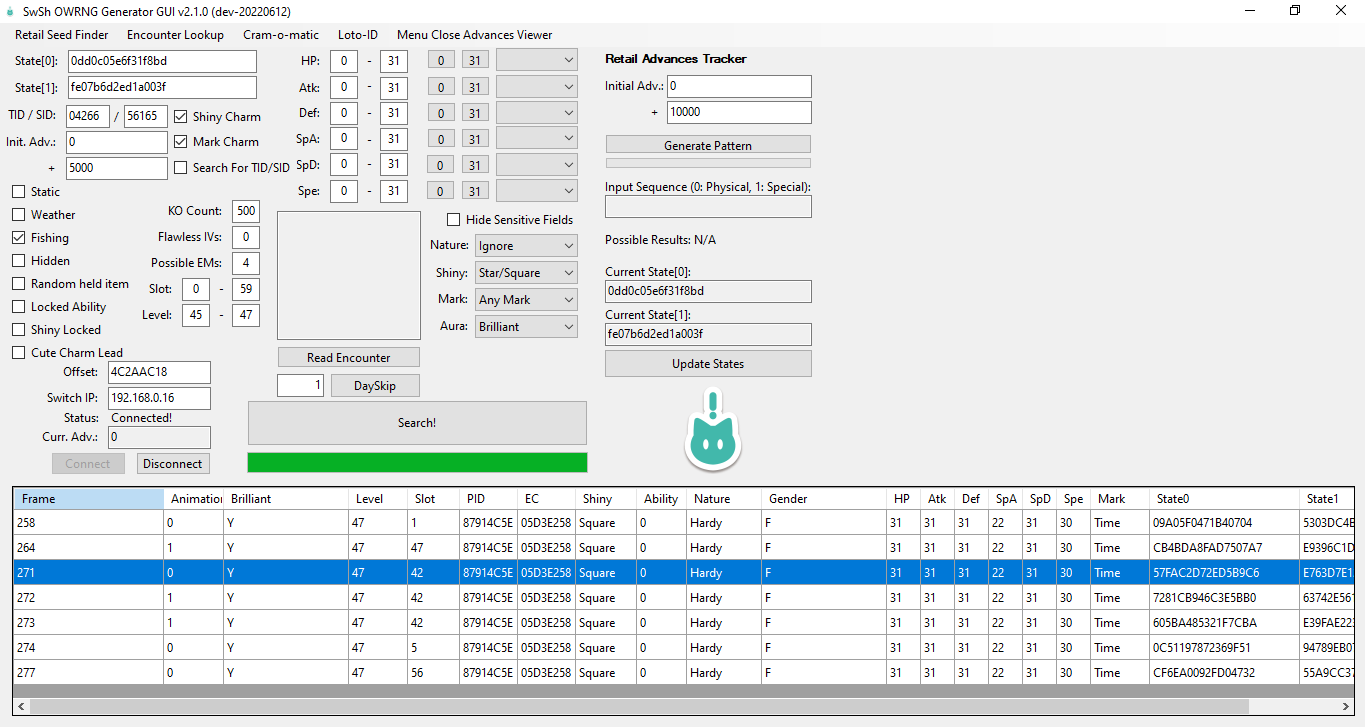The height and width of the screenshot is (727, 1365).
Task: Open Retail Seed Finder menu
Action: pos(62,34)
